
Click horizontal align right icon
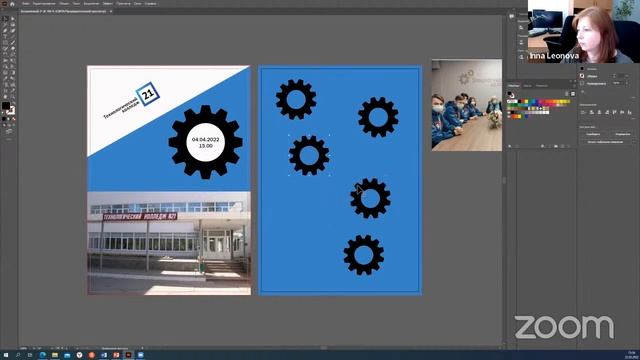[x=607, y=112]
